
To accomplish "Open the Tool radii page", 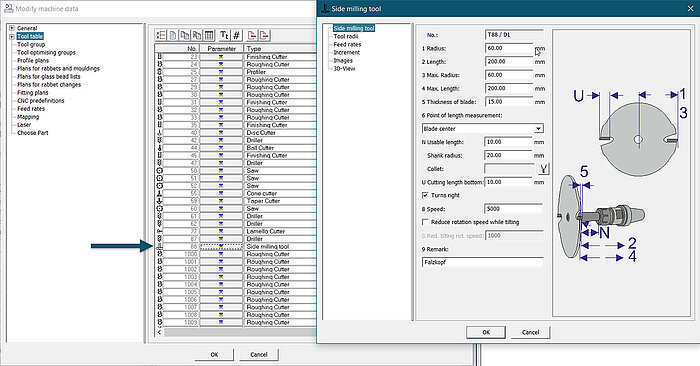I will (x=346, y=36).
